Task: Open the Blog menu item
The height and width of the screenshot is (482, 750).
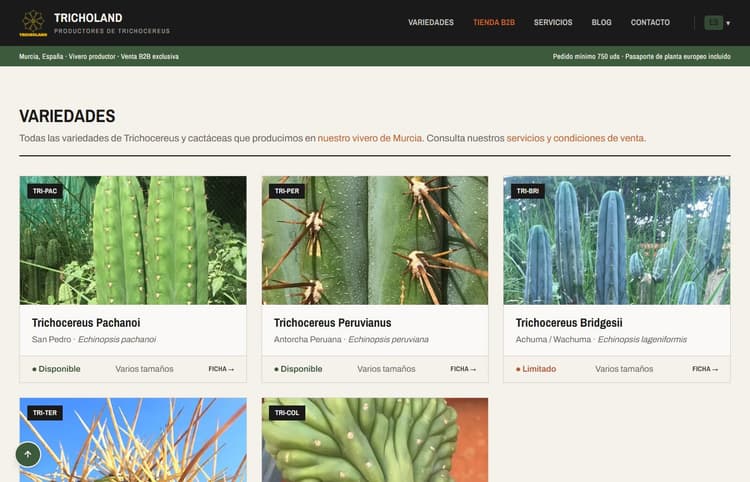Action: (x=601, y=22)
